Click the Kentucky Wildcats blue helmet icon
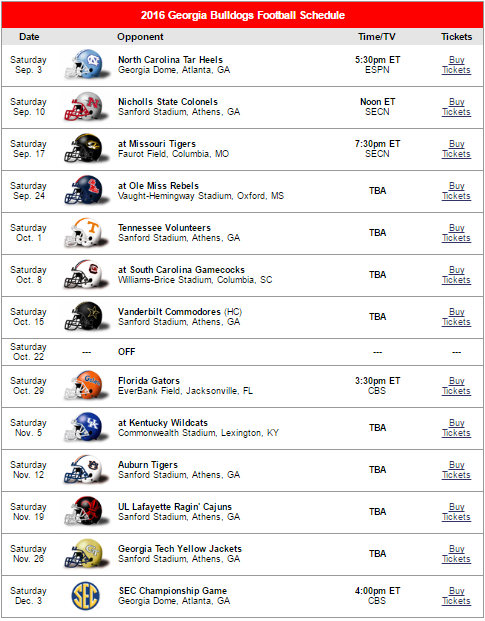The width and height of the screenshot is (485, 621). 86,427
